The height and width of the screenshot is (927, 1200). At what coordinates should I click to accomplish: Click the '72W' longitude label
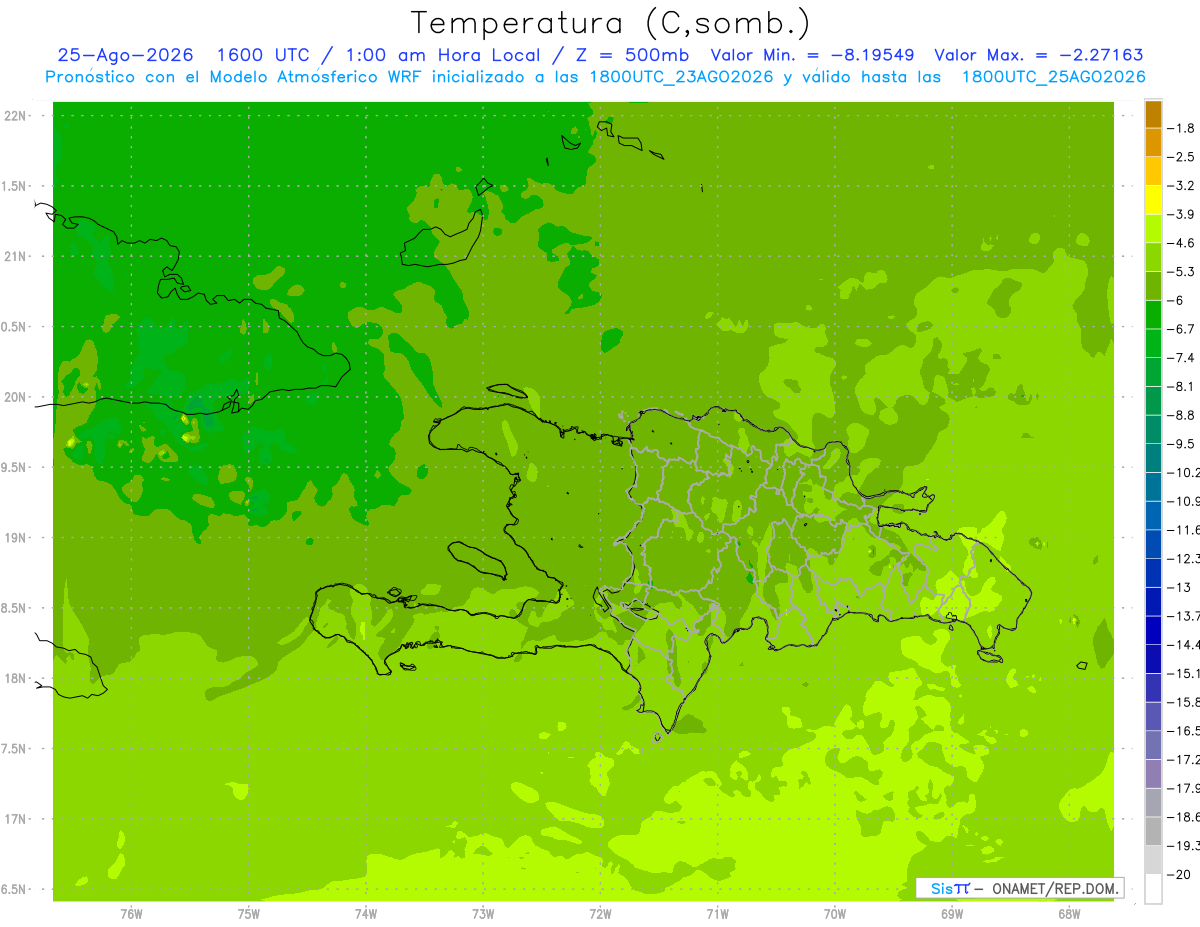point(600,913)
